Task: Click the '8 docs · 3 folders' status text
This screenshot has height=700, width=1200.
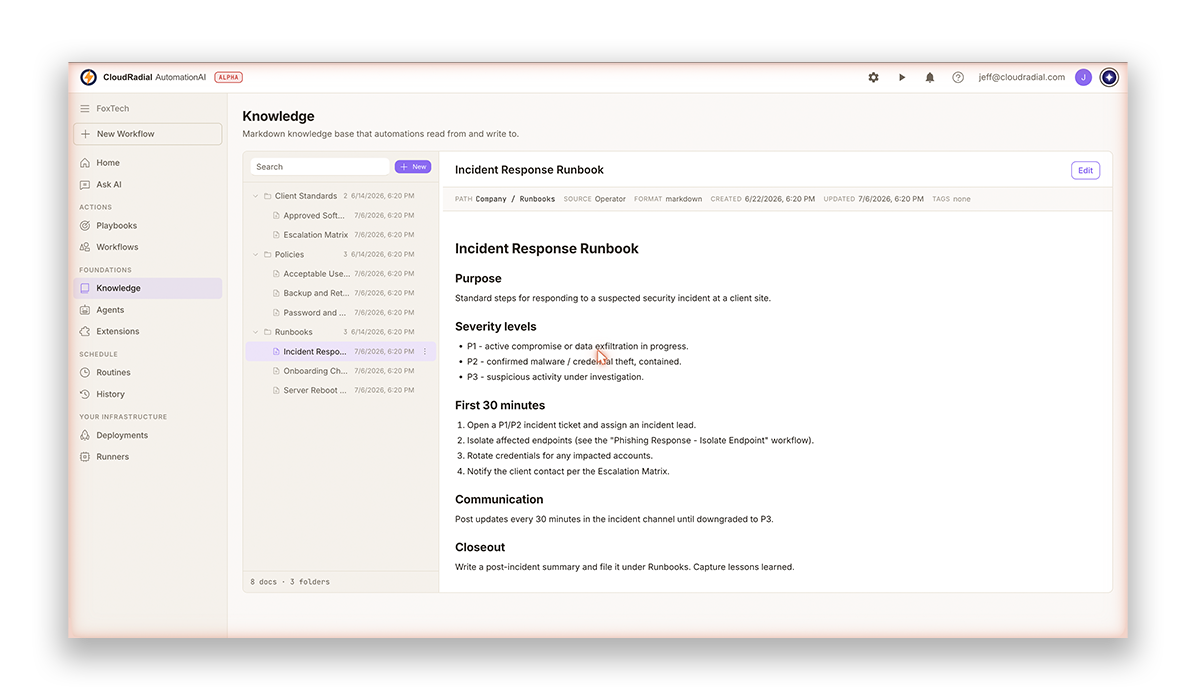Action: click(290, 582)
